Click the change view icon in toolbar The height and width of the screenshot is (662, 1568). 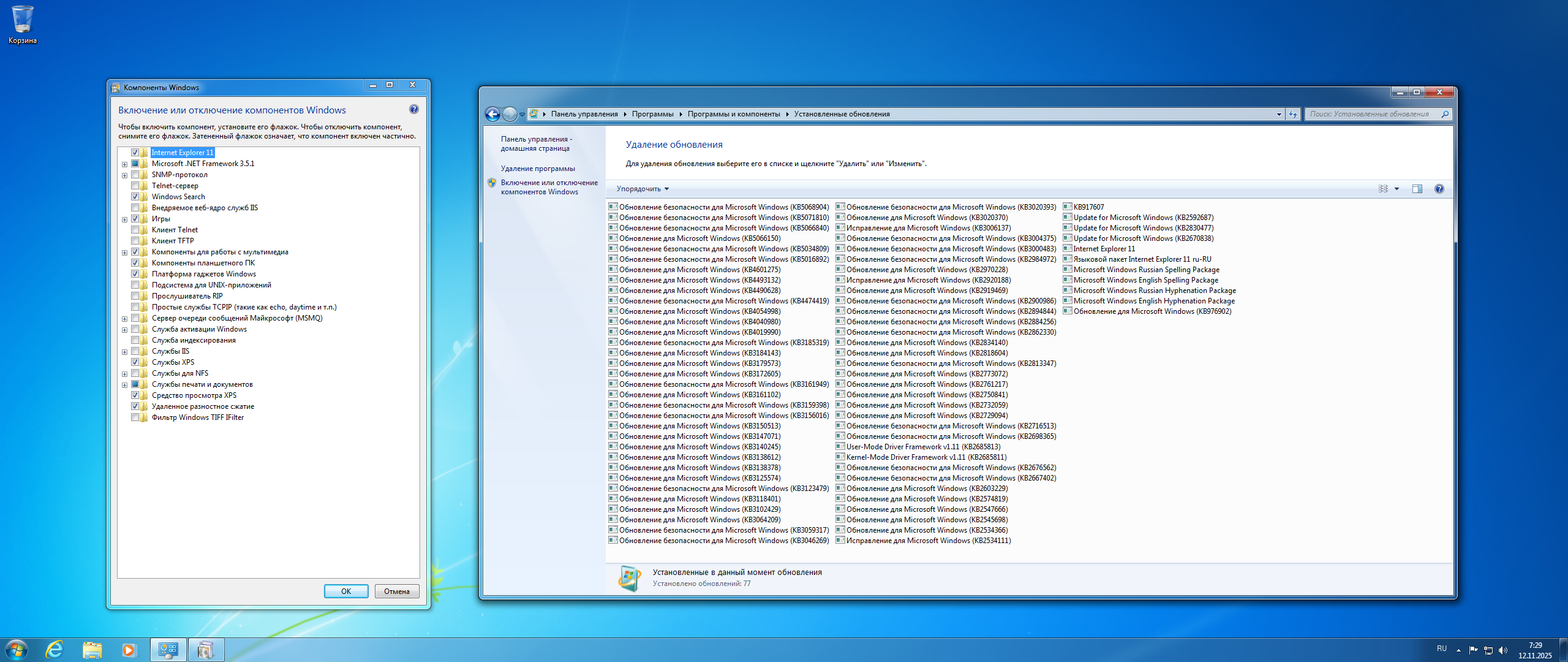pyautogui.click(x=1383, y=189)
